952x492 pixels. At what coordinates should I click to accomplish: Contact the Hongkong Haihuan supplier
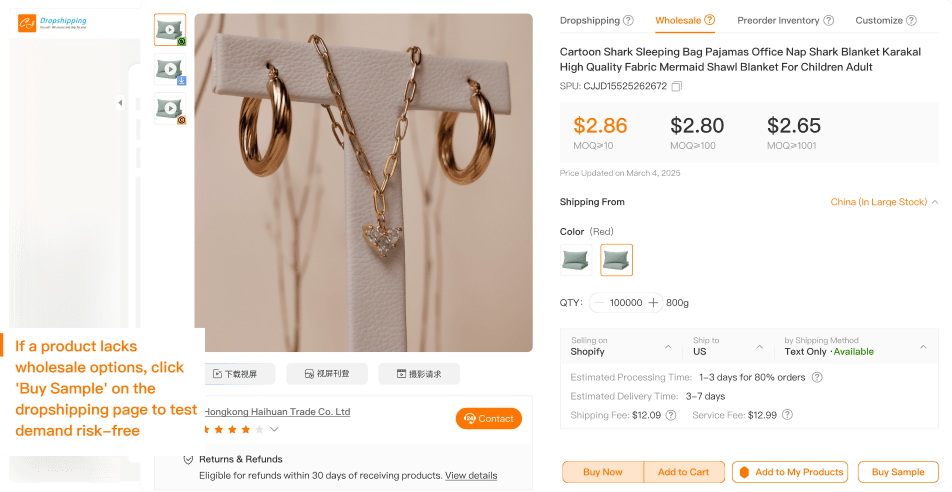pyautogui.click(x=489, y=419)
